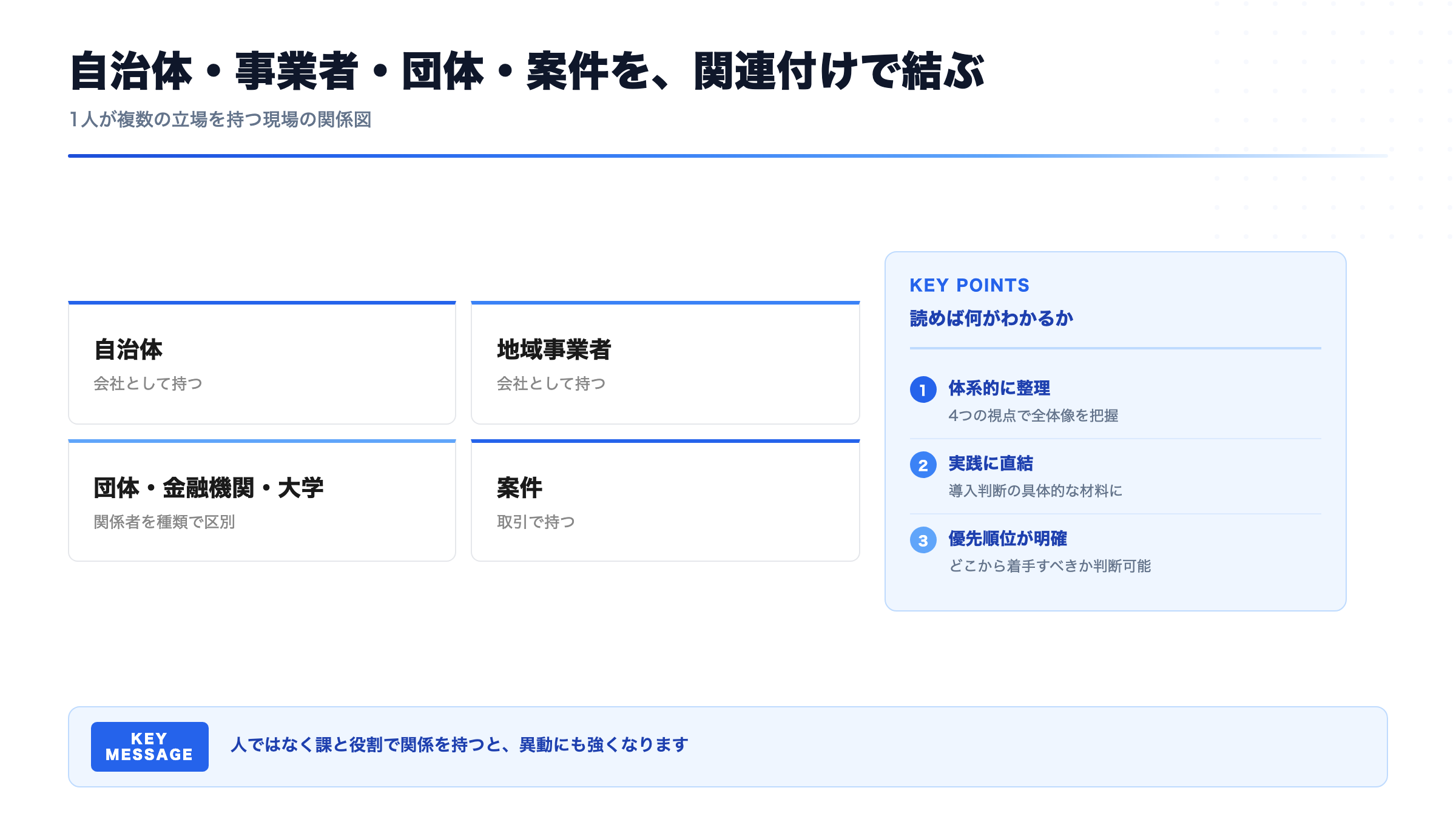This screenshot has height=819, width=1456.
Task: Click the 取引で持つ subtitle
Action: pos(536,522)
